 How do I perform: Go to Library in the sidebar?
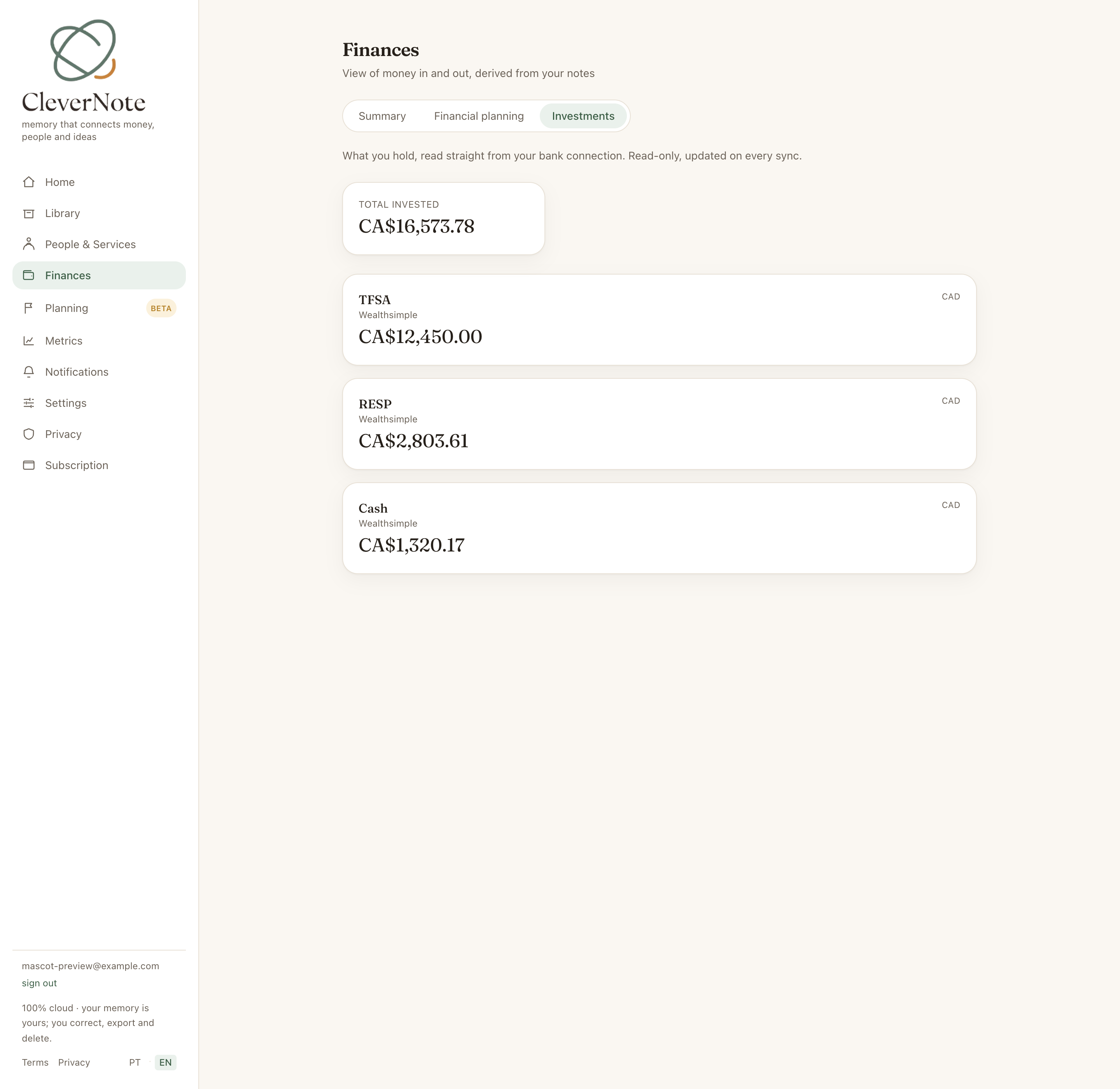point(99,214)
